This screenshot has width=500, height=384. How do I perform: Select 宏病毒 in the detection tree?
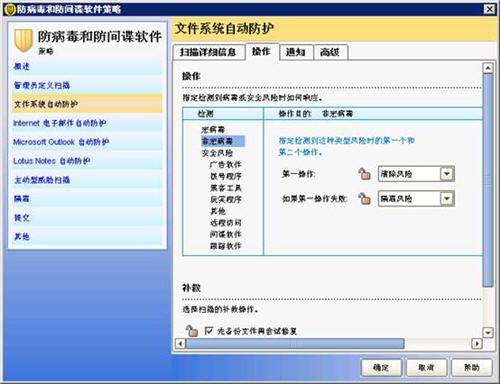click(213, 130)
